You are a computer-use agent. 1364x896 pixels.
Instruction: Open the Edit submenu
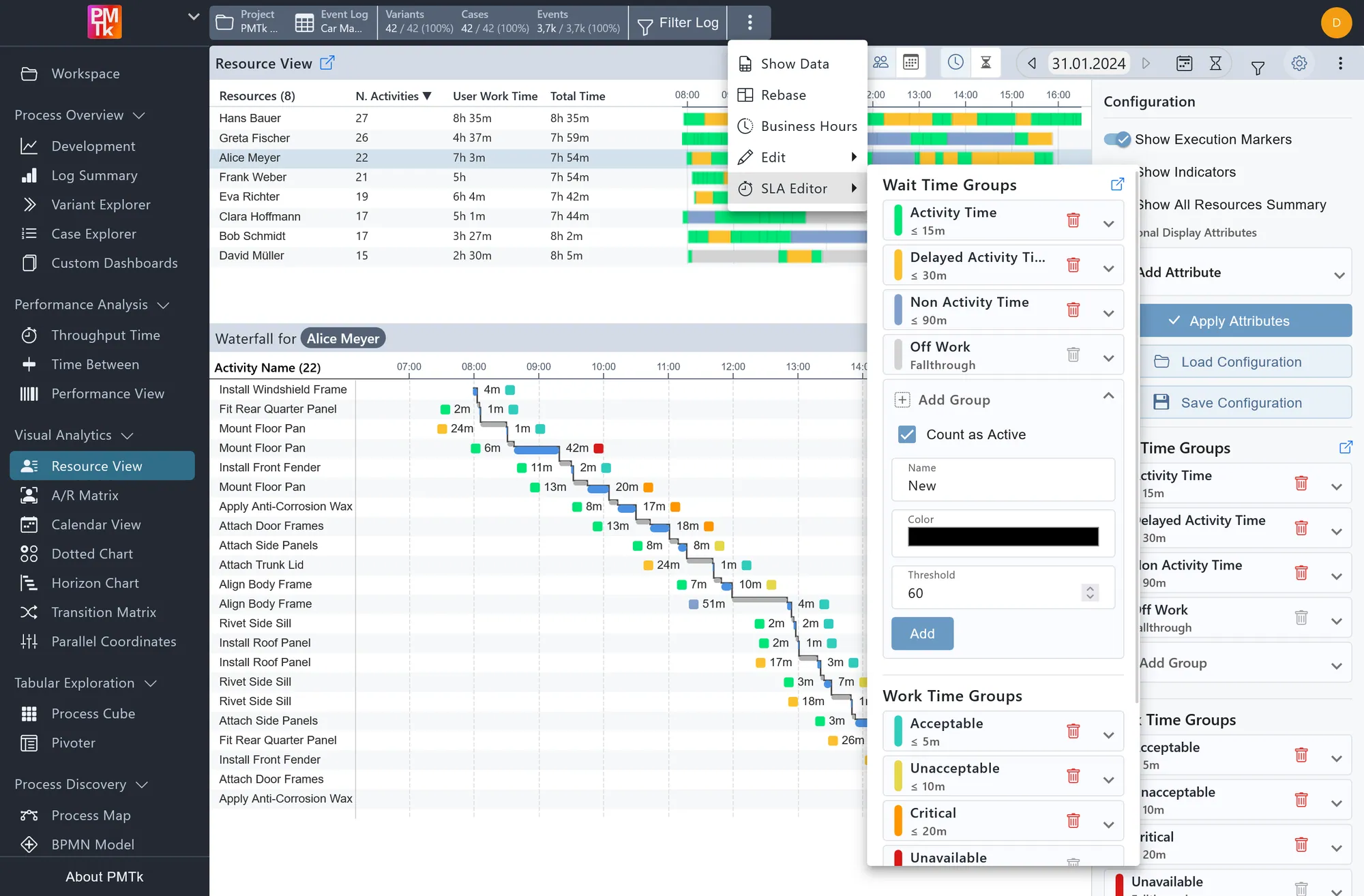point(797,158)
